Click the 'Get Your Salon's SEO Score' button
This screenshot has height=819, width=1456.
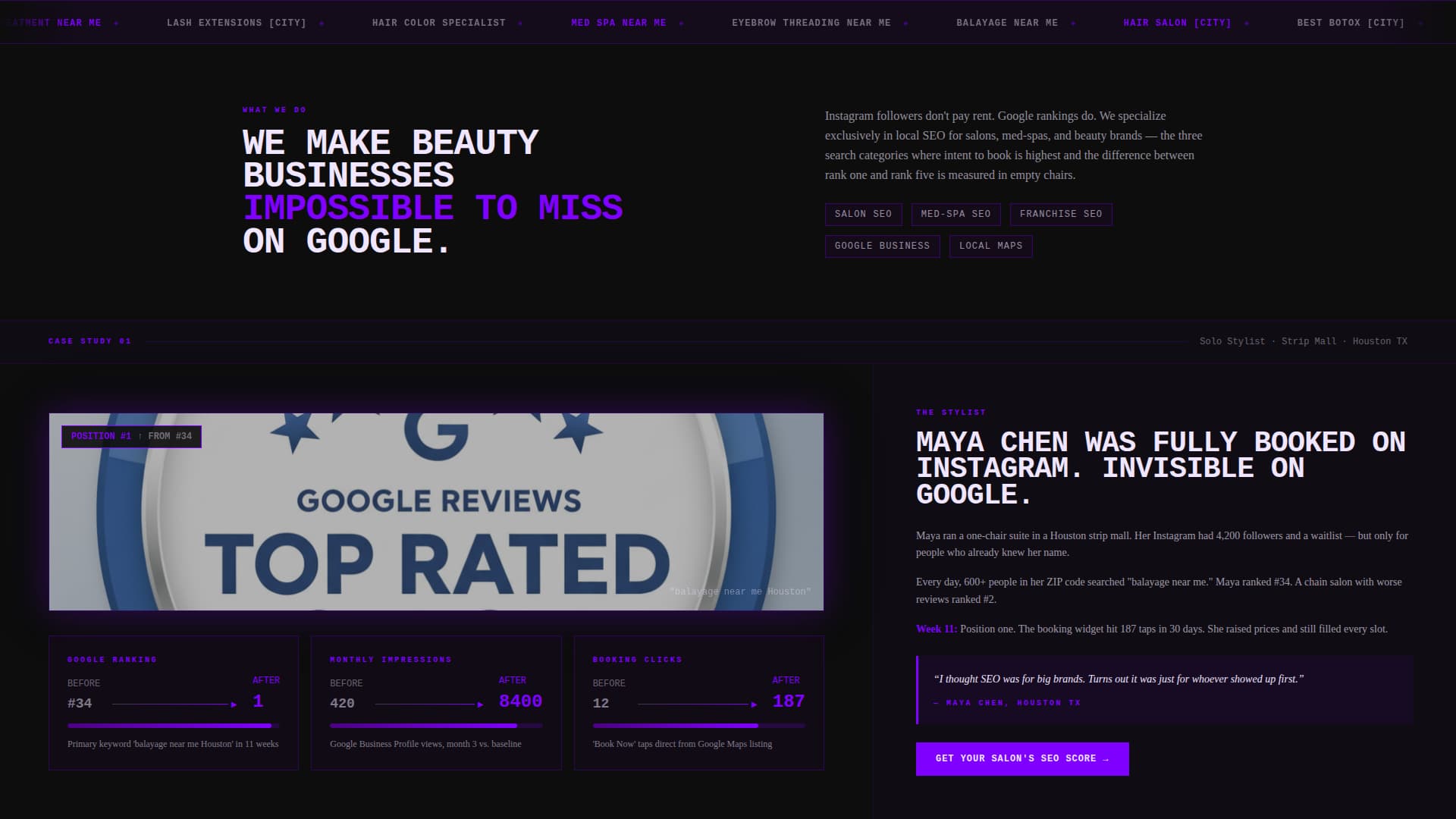pyautogui.click(x=1022, y=759)
